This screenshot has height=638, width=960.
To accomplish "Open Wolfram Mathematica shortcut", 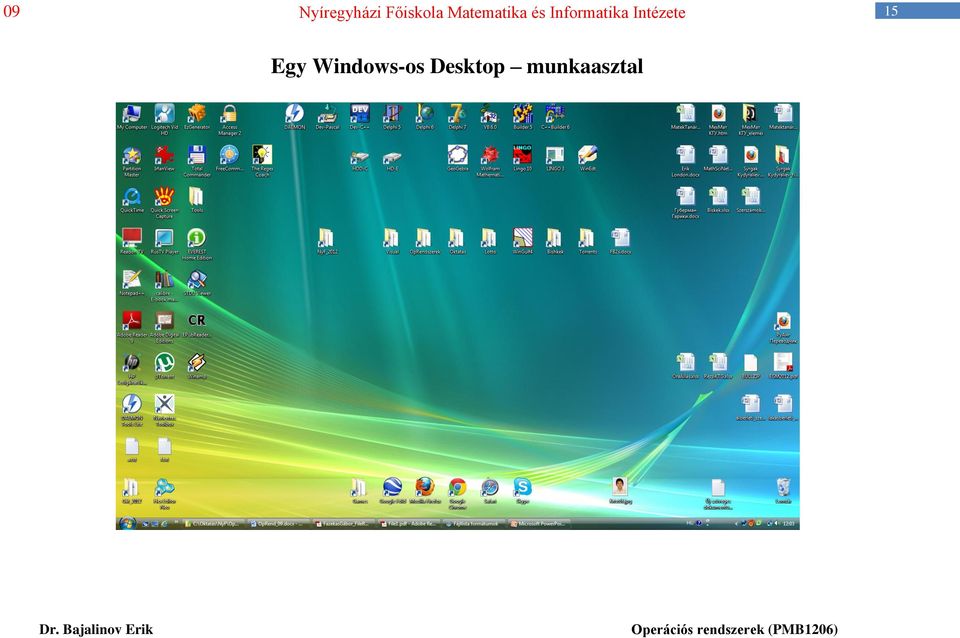I will tap(489, 161).
